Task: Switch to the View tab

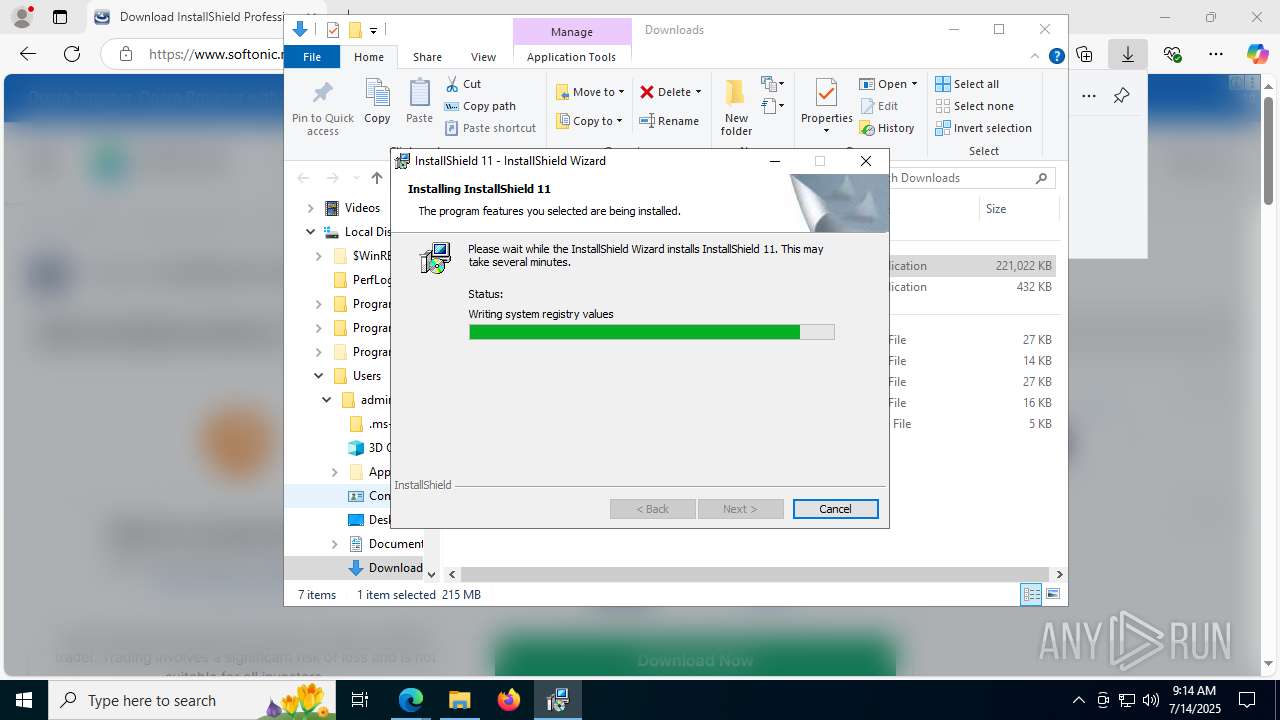Action: coord(483,57)
